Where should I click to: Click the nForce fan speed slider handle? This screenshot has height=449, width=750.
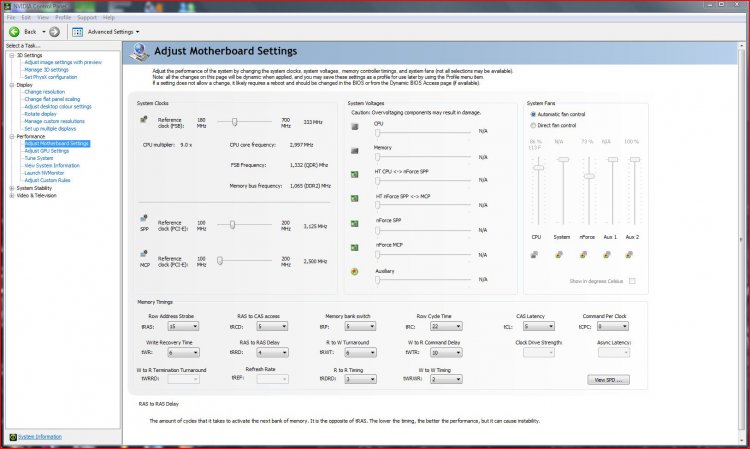click(589, 176)
